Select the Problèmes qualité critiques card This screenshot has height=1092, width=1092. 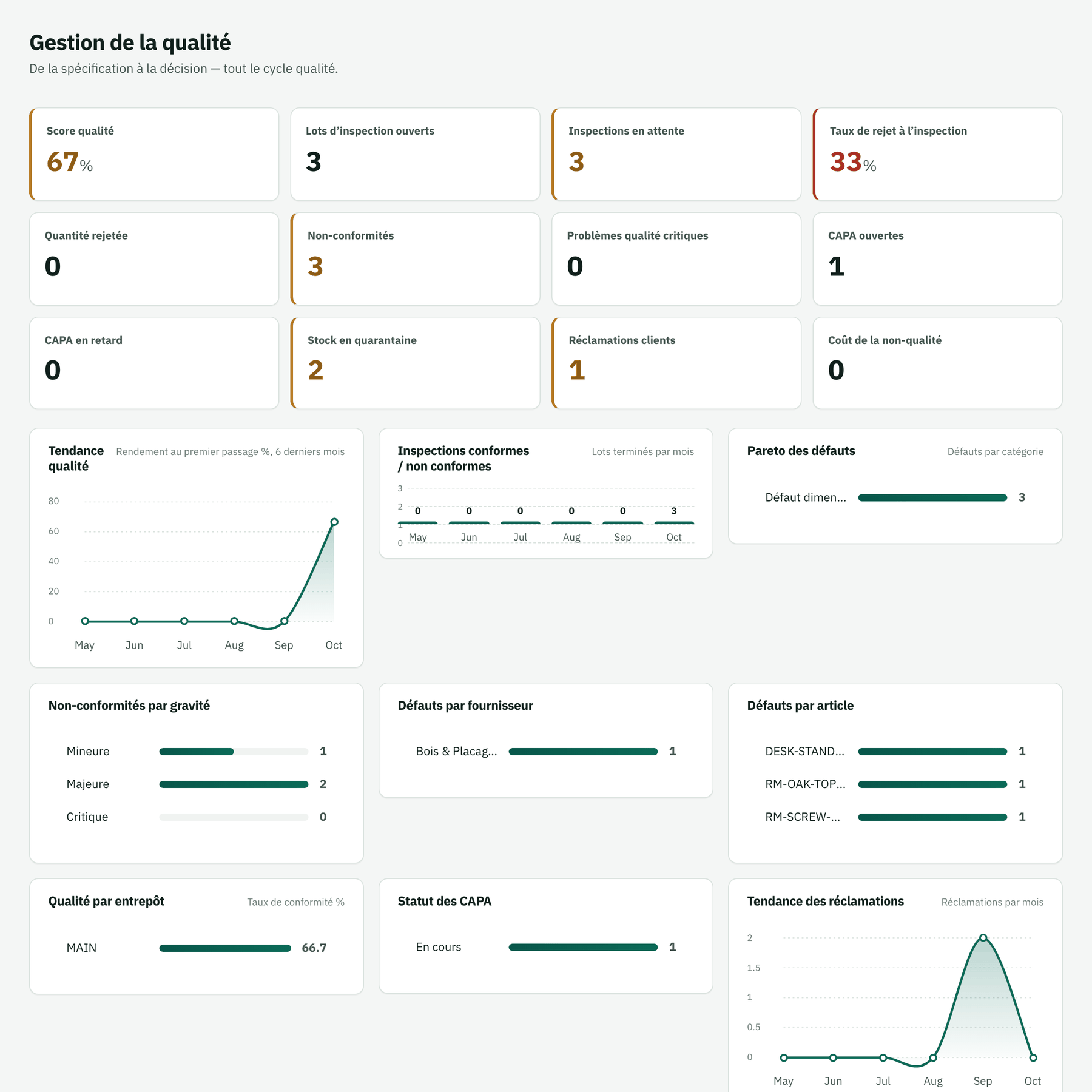coord(676,259)
